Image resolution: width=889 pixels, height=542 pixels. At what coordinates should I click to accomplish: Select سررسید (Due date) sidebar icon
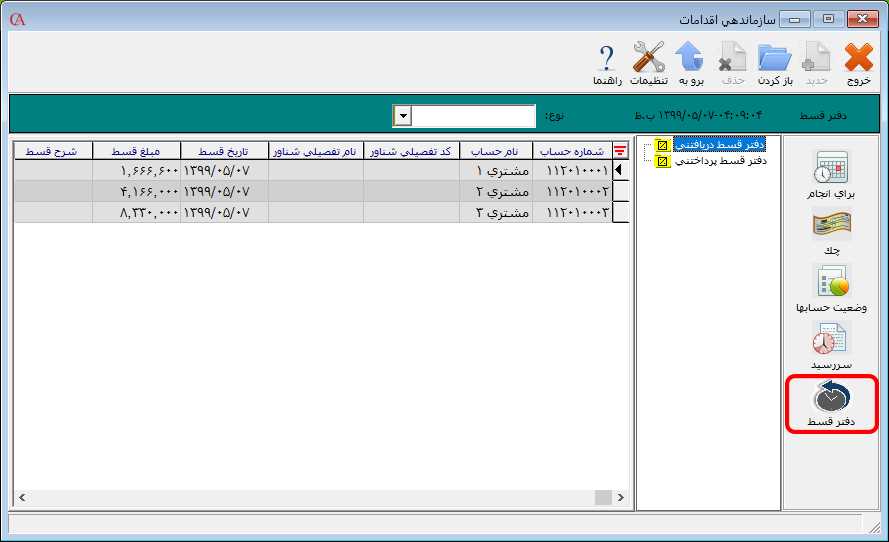point(832,346)
